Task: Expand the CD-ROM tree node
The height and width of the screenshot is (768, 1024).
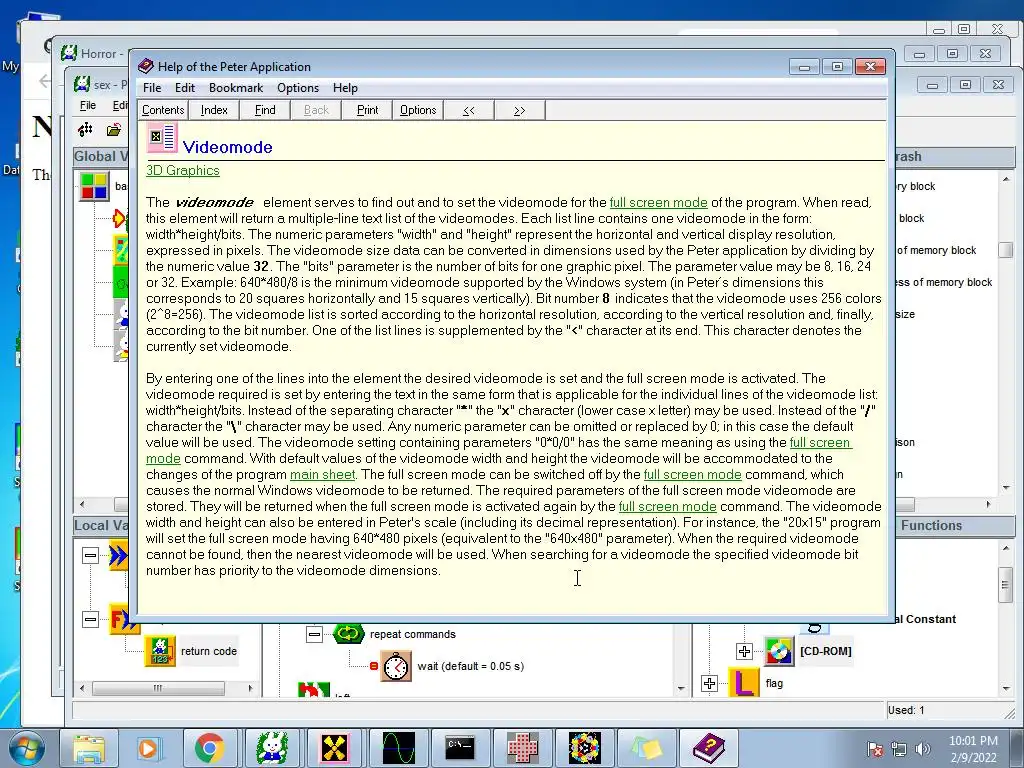Action: click(x=744, y=651)
